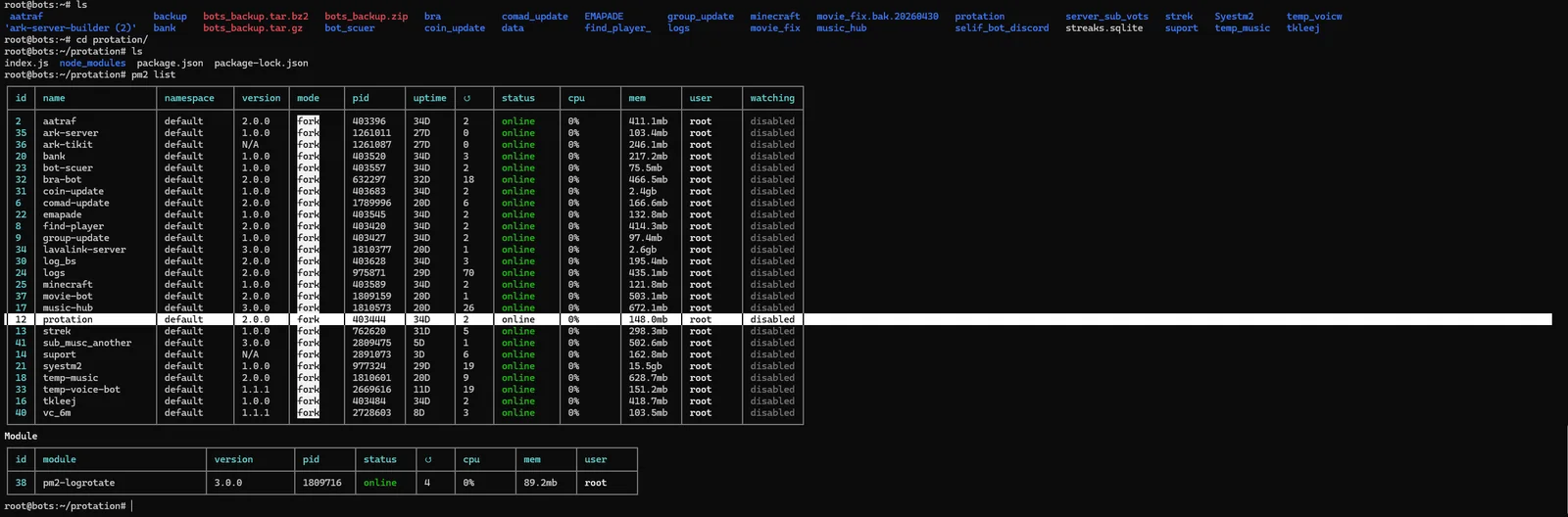Click the 'mem' header in the process table

click(637, 98)
